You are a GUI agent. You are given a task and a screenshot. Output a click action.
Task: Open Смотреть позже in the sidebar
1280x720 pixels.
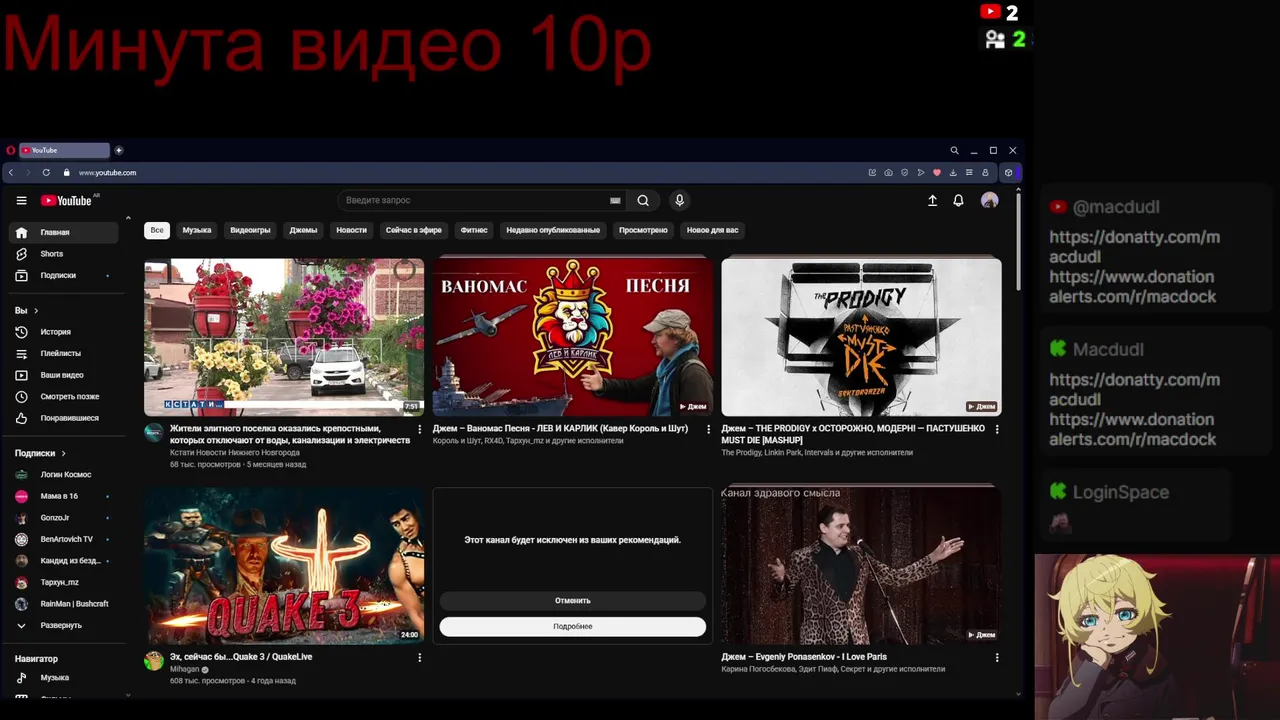[x=63, y=396]
